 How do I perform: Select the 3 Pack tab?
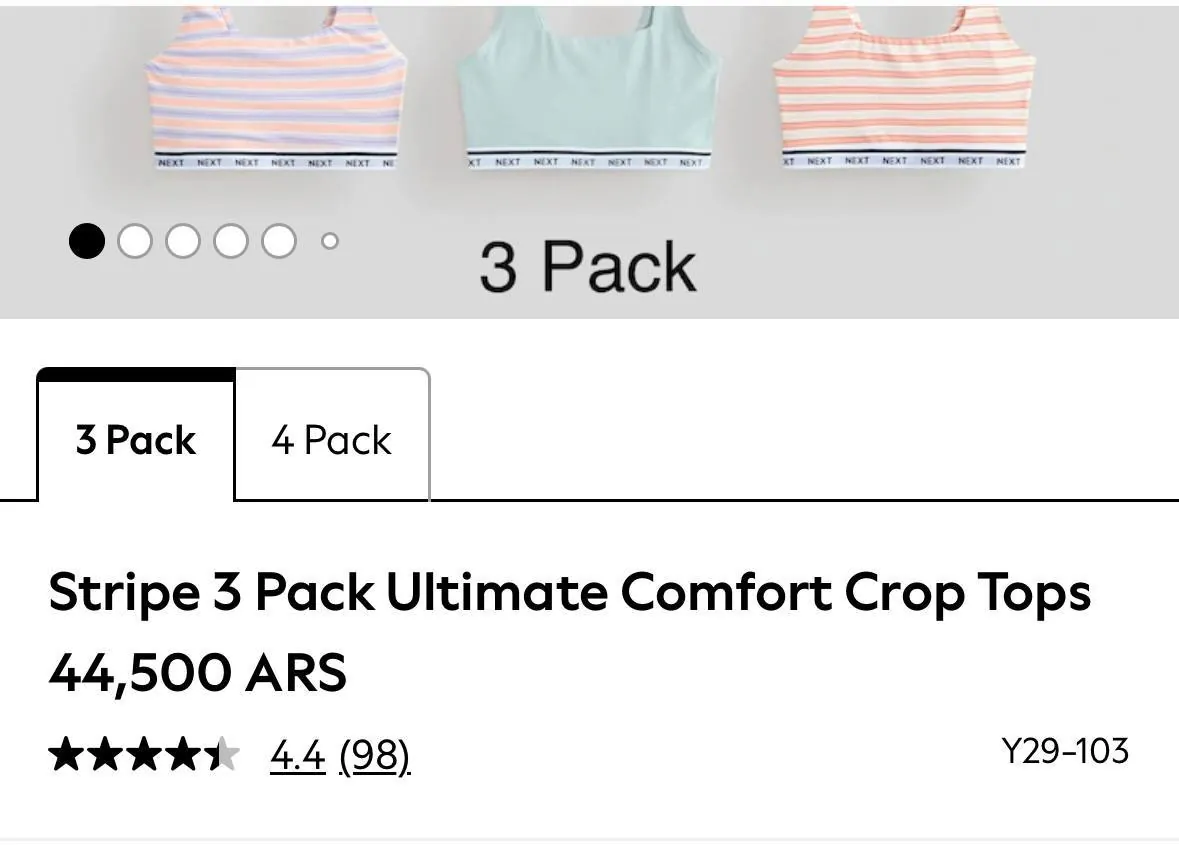tap(136, 435)
